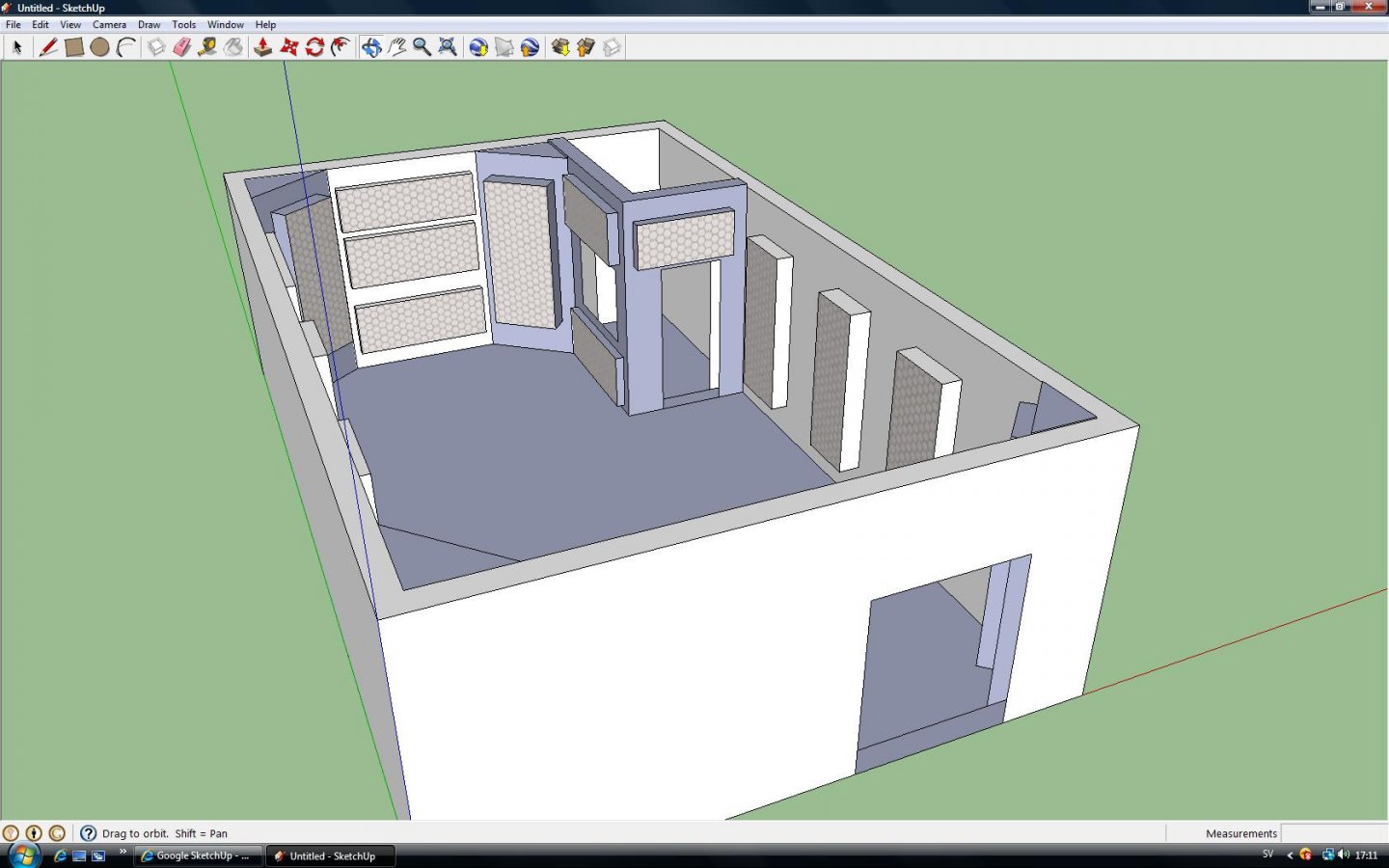The width and height of the screenshot is (1389, 868).
Task: Activate the Push/Pull tool
Action: pyautogui.click(x=262, y=46)
